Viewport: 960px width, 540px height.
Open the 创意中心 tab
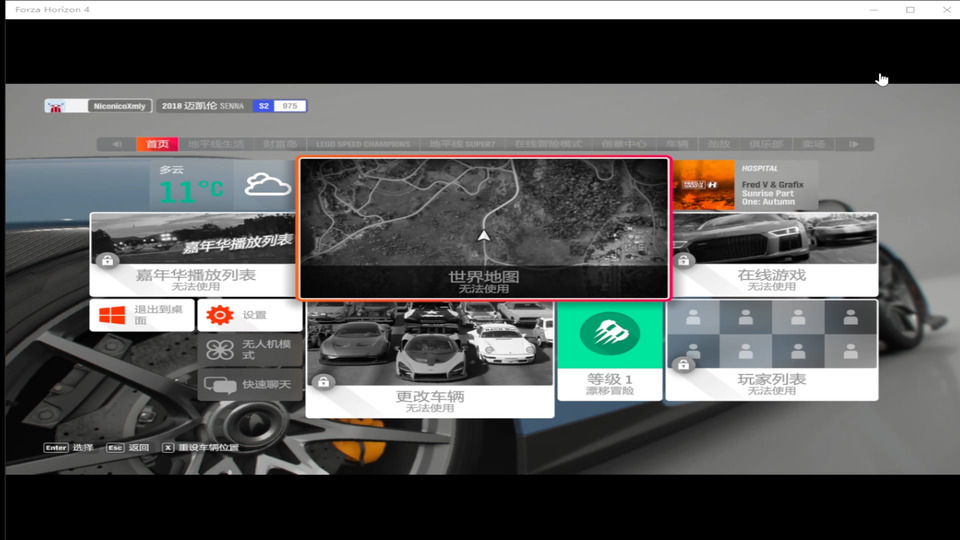click(x=624, y=144)
